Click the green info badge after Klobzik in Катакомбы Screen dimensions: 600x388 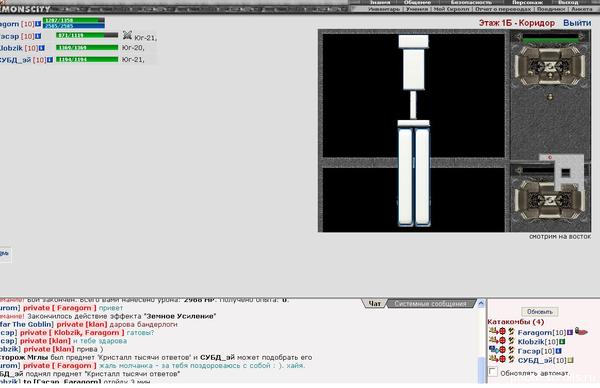[x=562, y=342]
